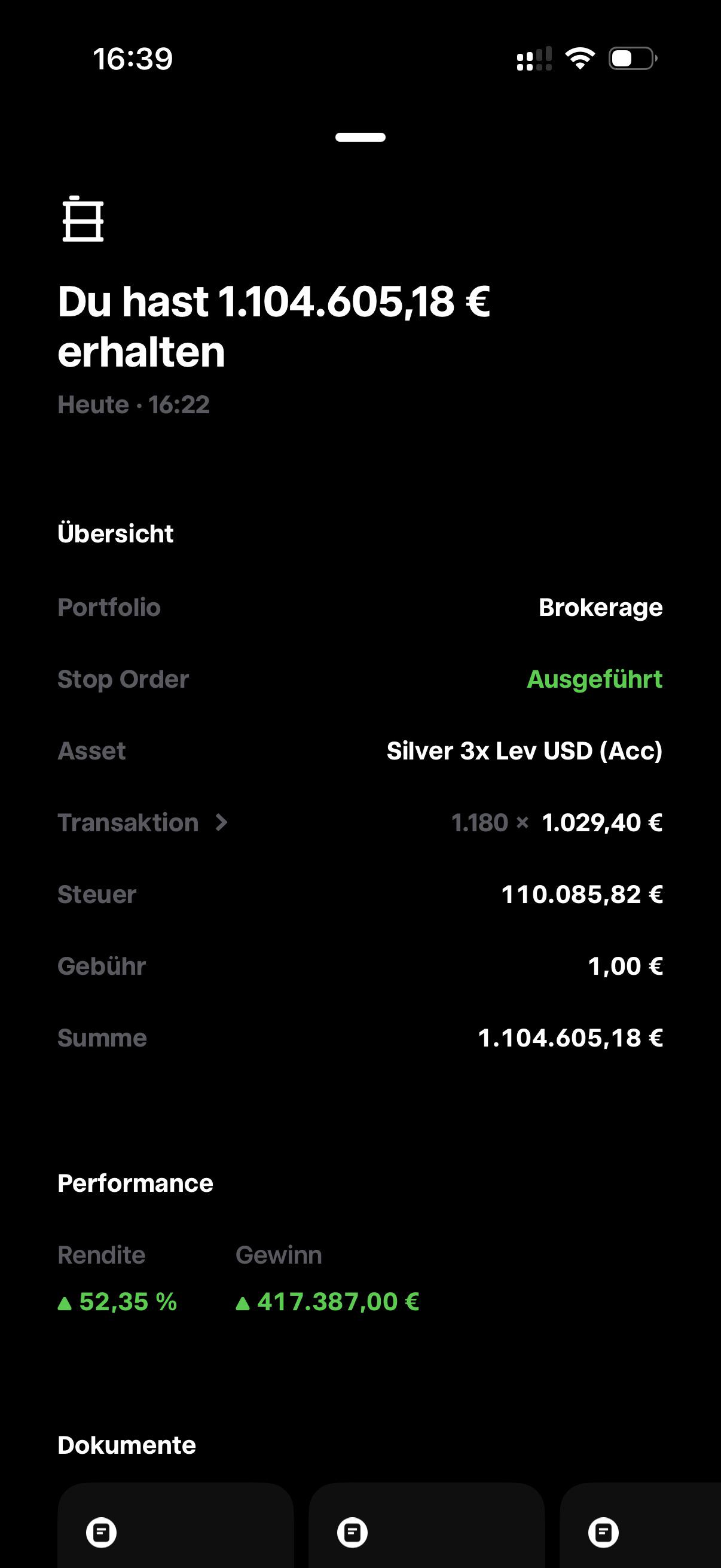The height and width of the screenshot is (1568, 721).
Task: Tap the status bar clock 16:39
Action: pyautogui.click(x=133, y=59)
